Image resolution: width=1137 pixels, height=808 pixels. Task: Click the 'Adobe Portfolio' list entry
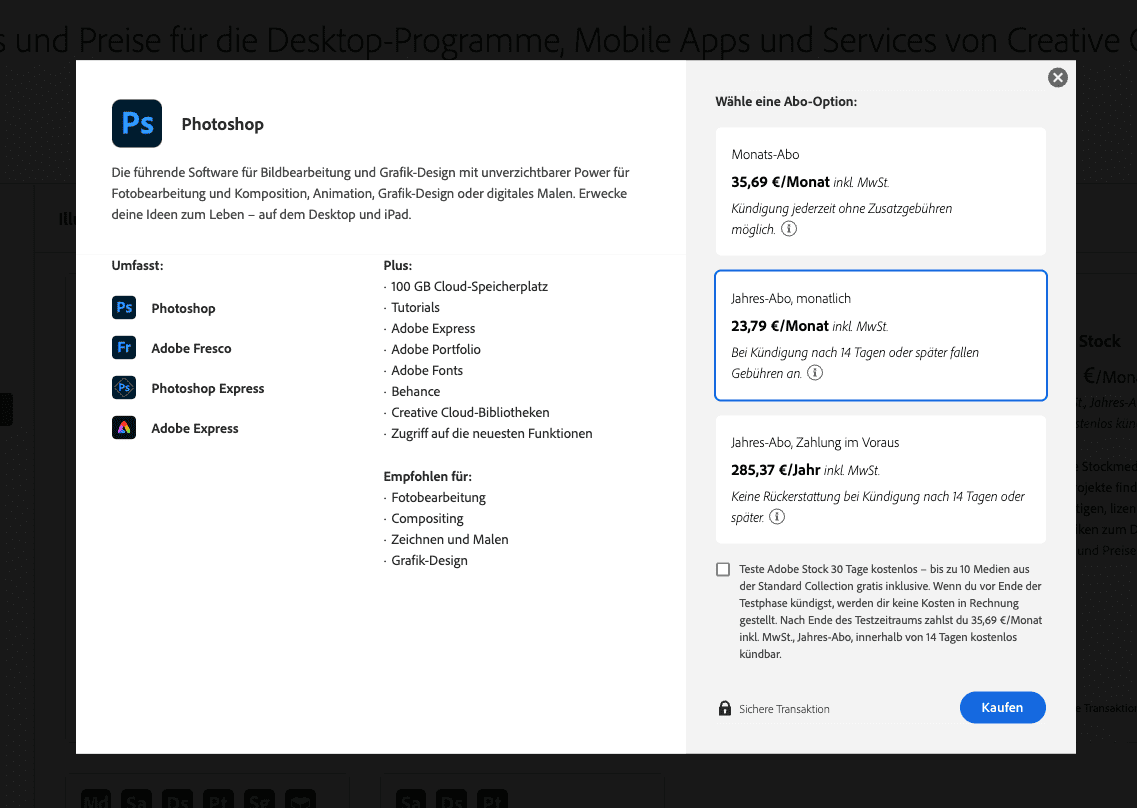click(436, 350)
